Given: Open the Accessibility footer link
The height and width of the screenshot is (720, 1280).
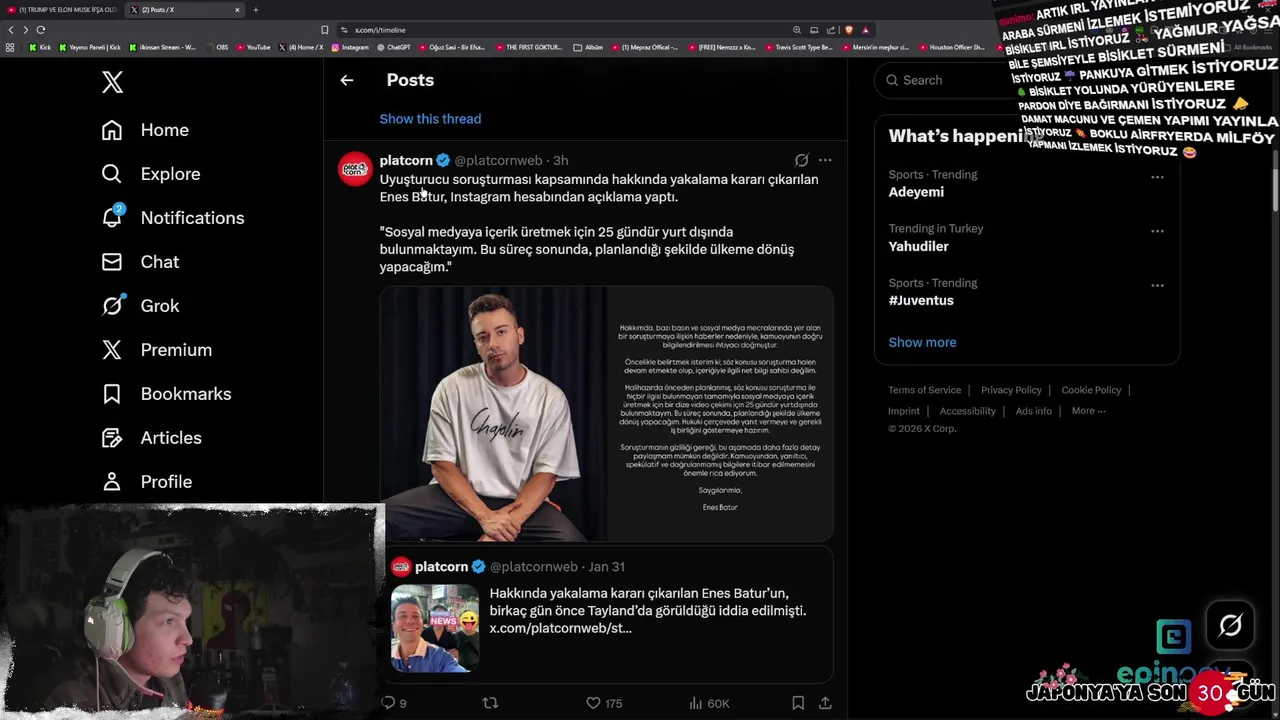Looking at the screenshot, I should pos(967,411).
